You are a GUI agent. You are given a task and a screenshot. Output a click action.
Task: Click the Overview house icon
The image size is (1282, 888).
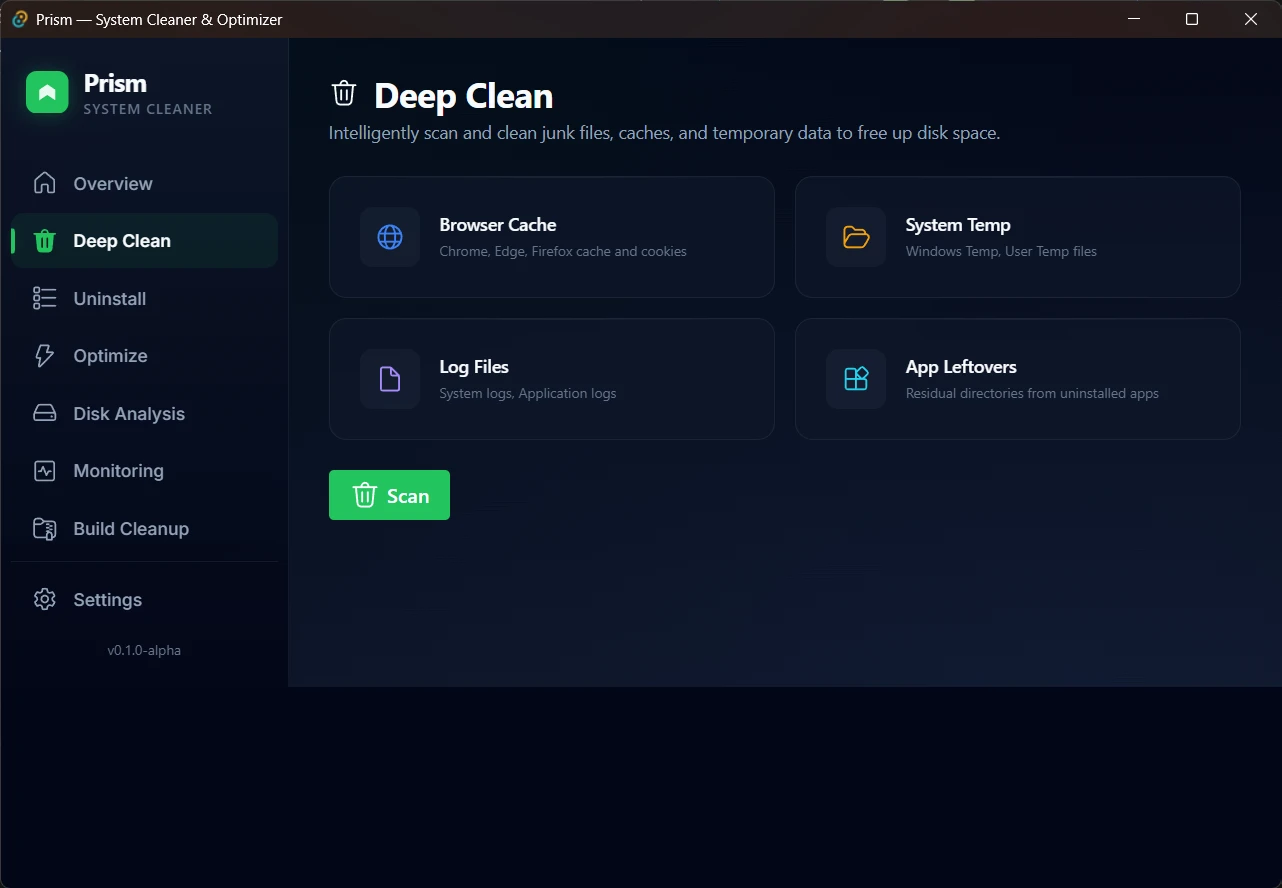pos(44,183)
